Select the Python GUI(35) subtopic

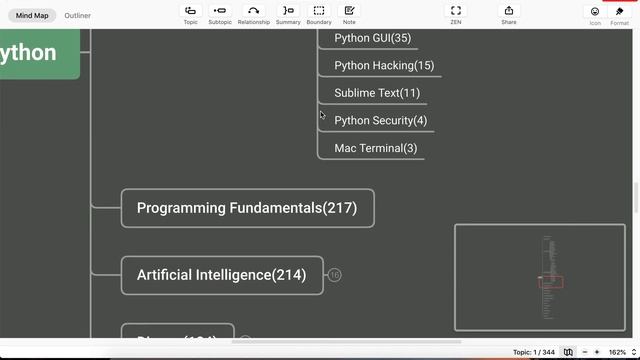372,38
